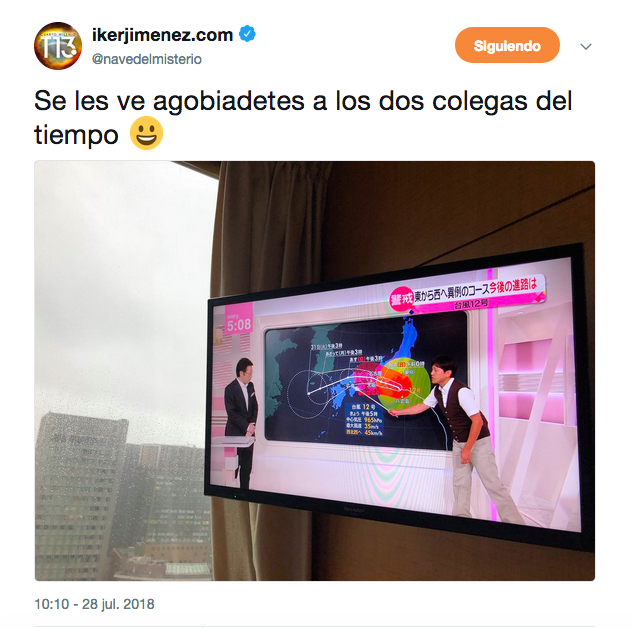The image size is (632, 628).
Task: Click the pink 警戒 warning badge on TV
Action: 402,299
